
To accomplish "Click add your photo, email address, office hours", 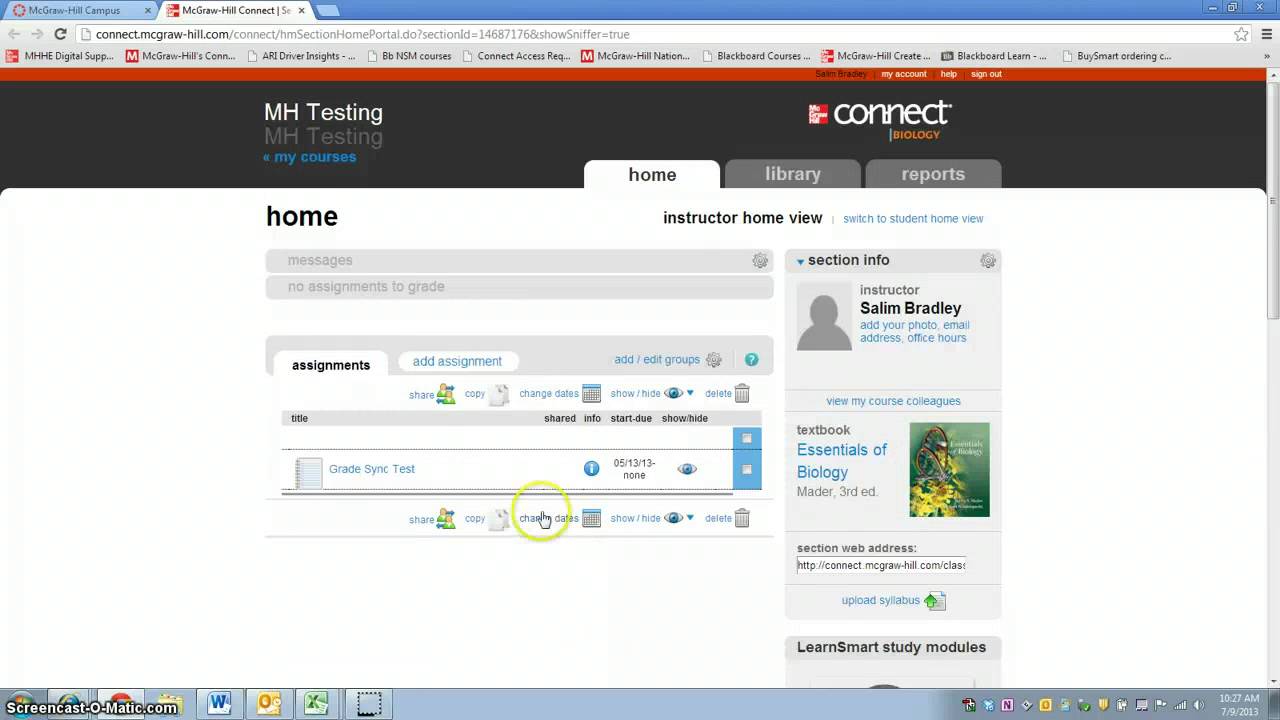I will click(x=914, y=331).
